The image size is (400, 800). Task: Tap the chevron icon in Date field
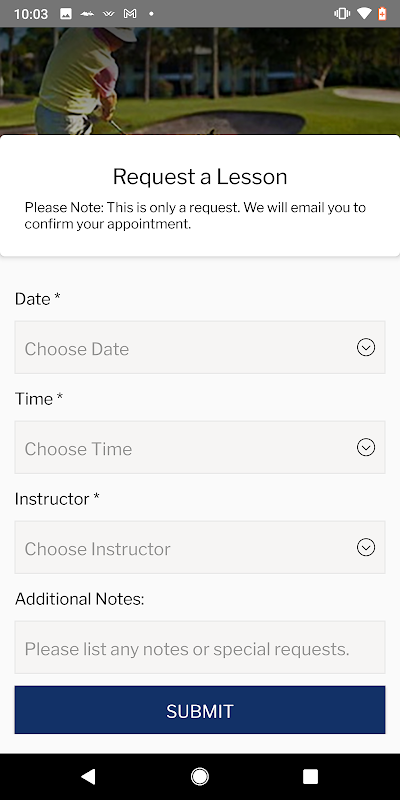point(366,347)
